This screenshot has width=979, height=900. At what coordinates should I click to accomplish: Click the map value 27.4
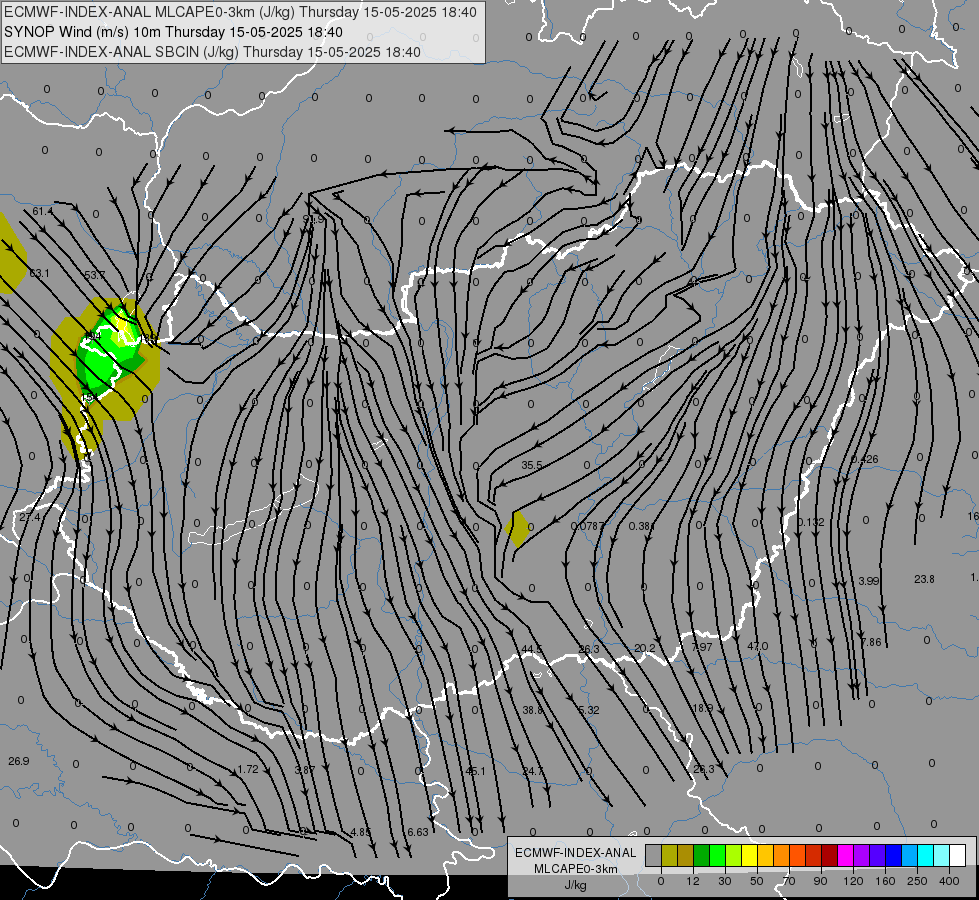pos(29,517)
